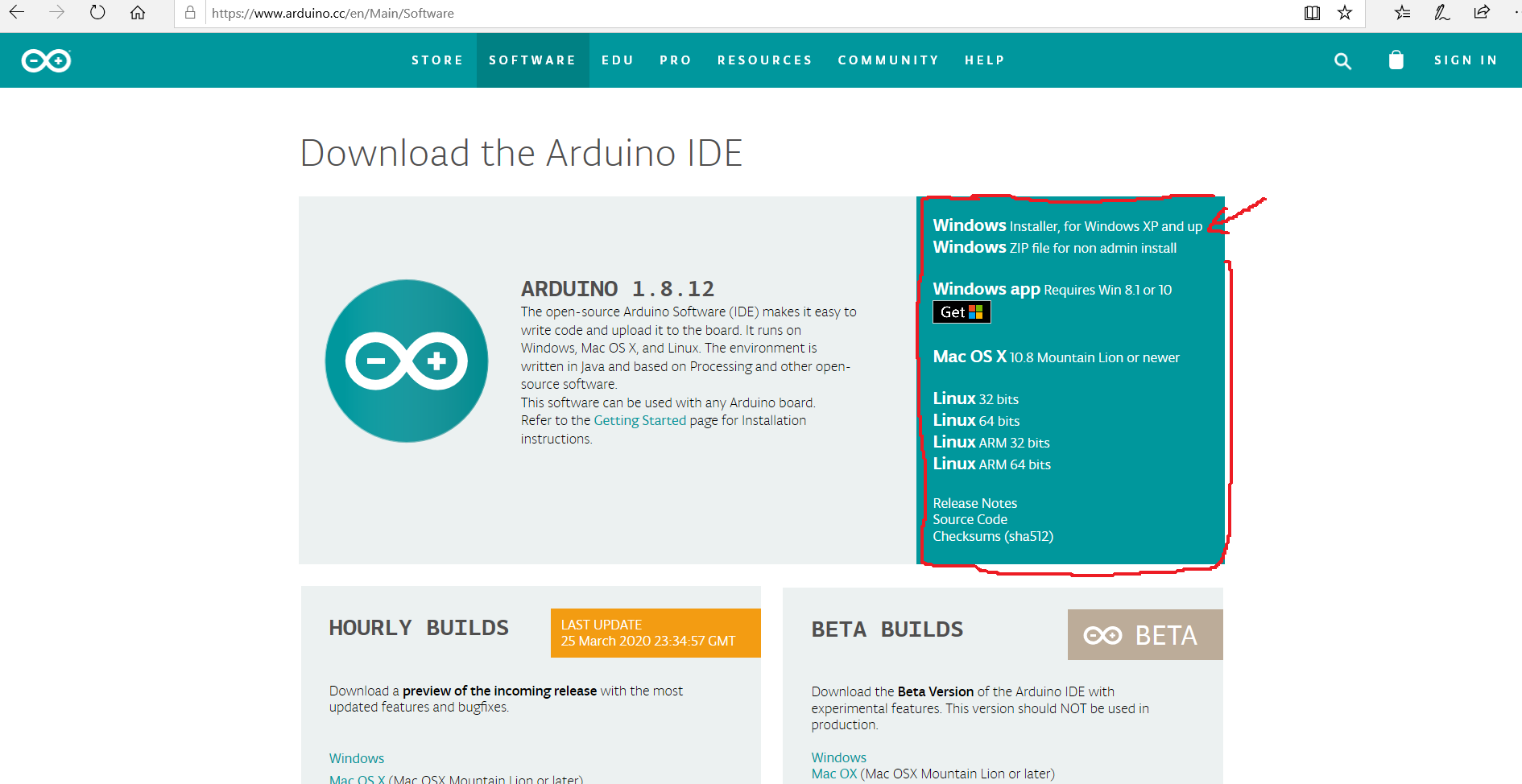Open Checksums (sha512) link
The height and width of the screenshot is (784, 1522).
click(993, 536)
